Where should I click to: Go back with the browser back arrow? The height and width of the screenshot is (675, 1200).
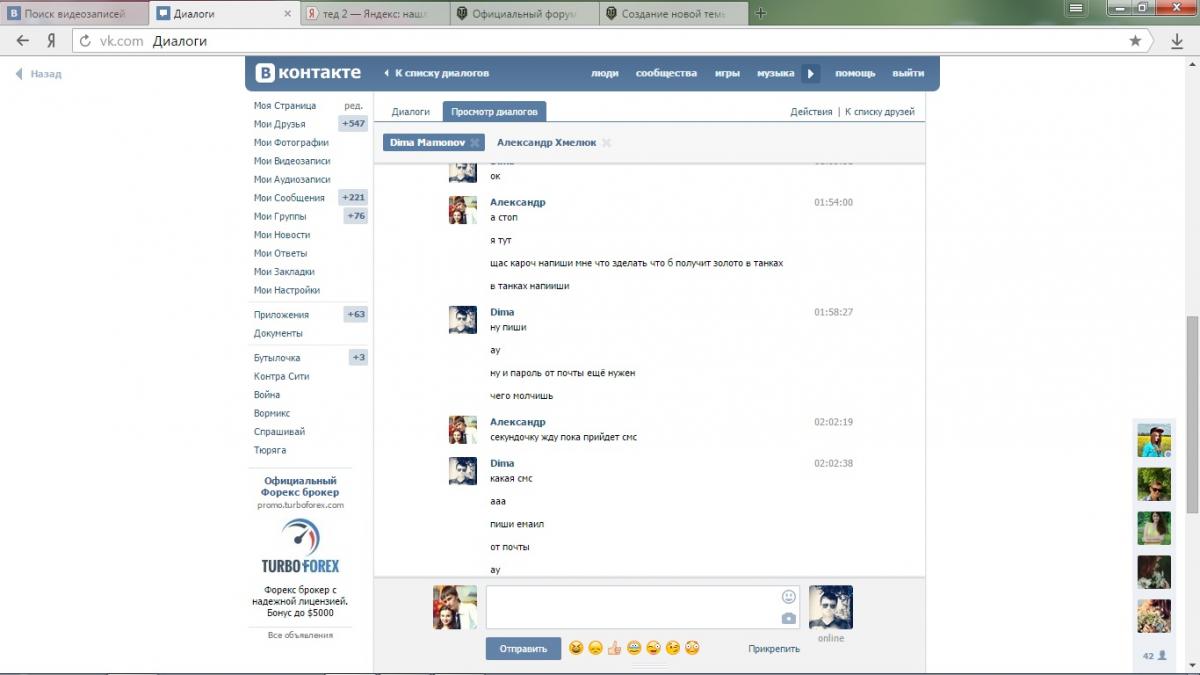tap(23, 41)
